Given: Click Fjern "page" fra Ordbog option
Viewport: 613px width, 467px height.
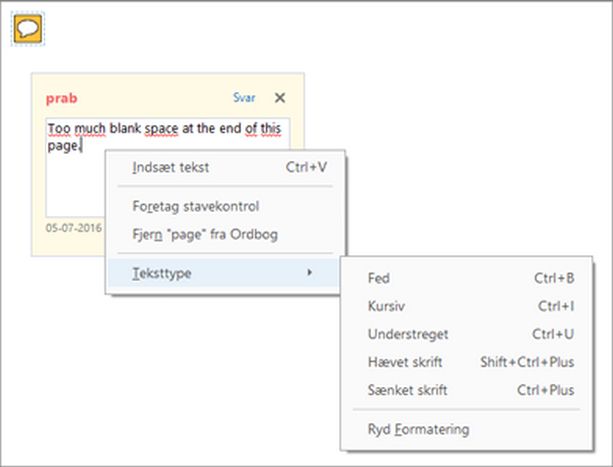Looking at the screenshot, I should pos(205,234).
